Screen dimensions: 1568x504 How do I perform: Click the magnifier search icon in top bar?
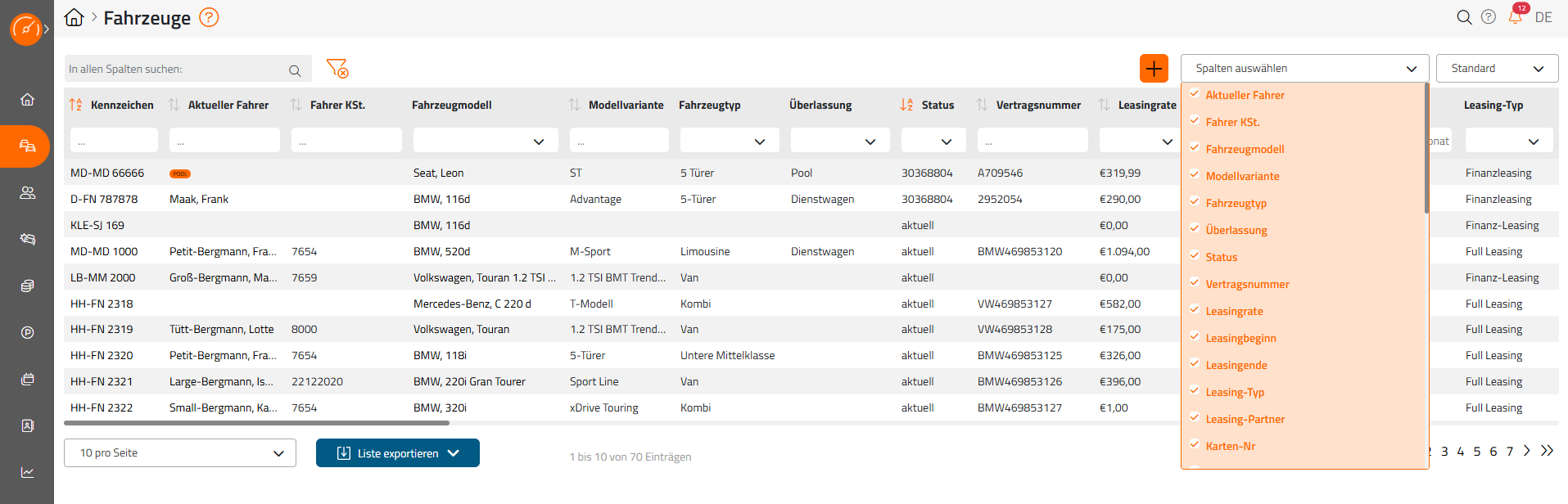pos(1464,17)
